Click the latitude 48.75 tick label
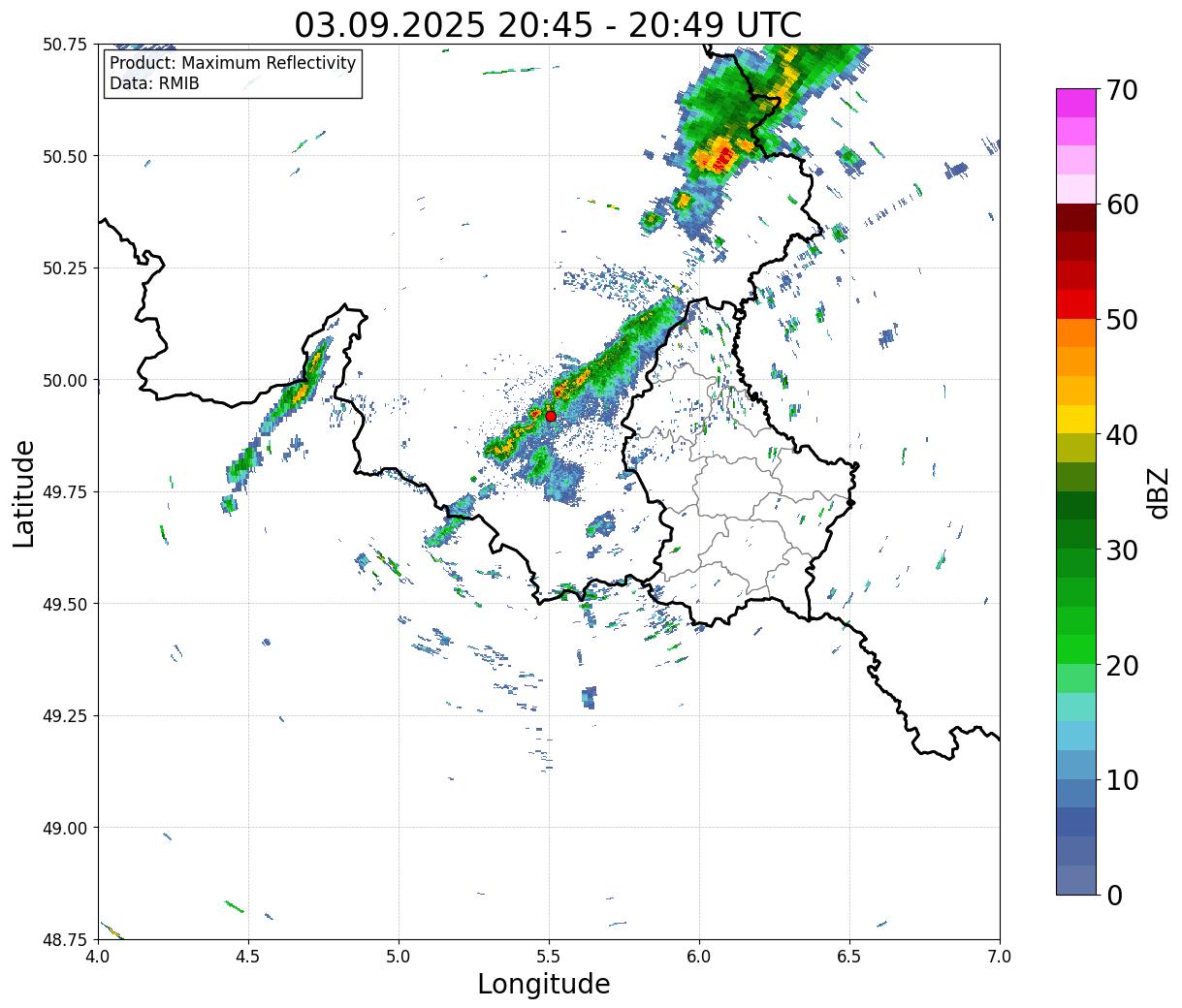1182x1008 pixels. 64,939
